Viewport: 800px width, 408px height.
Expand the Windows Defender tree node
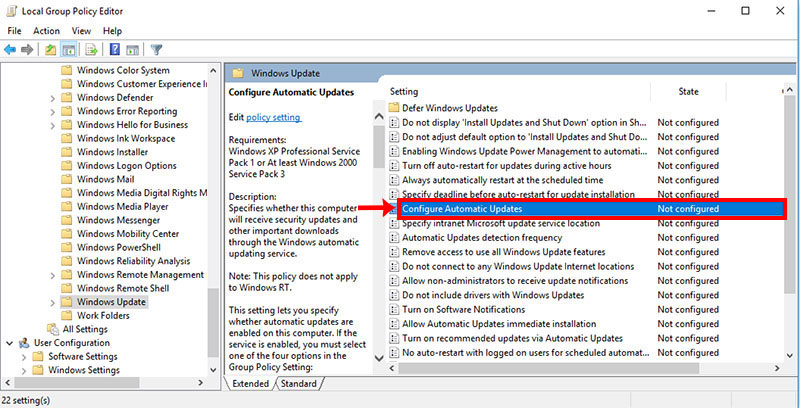tap(53, 98)
